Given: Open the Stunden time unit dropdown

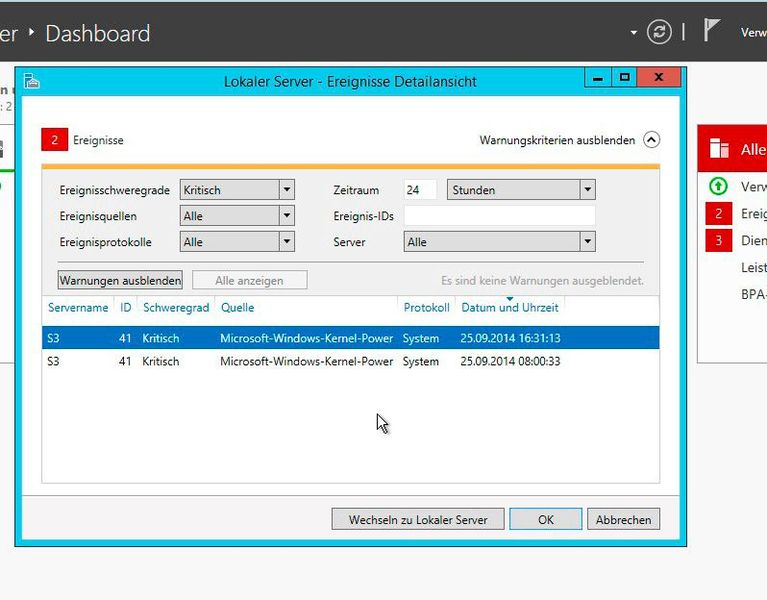Looking at the screenshot, I should tap(521, 190).
